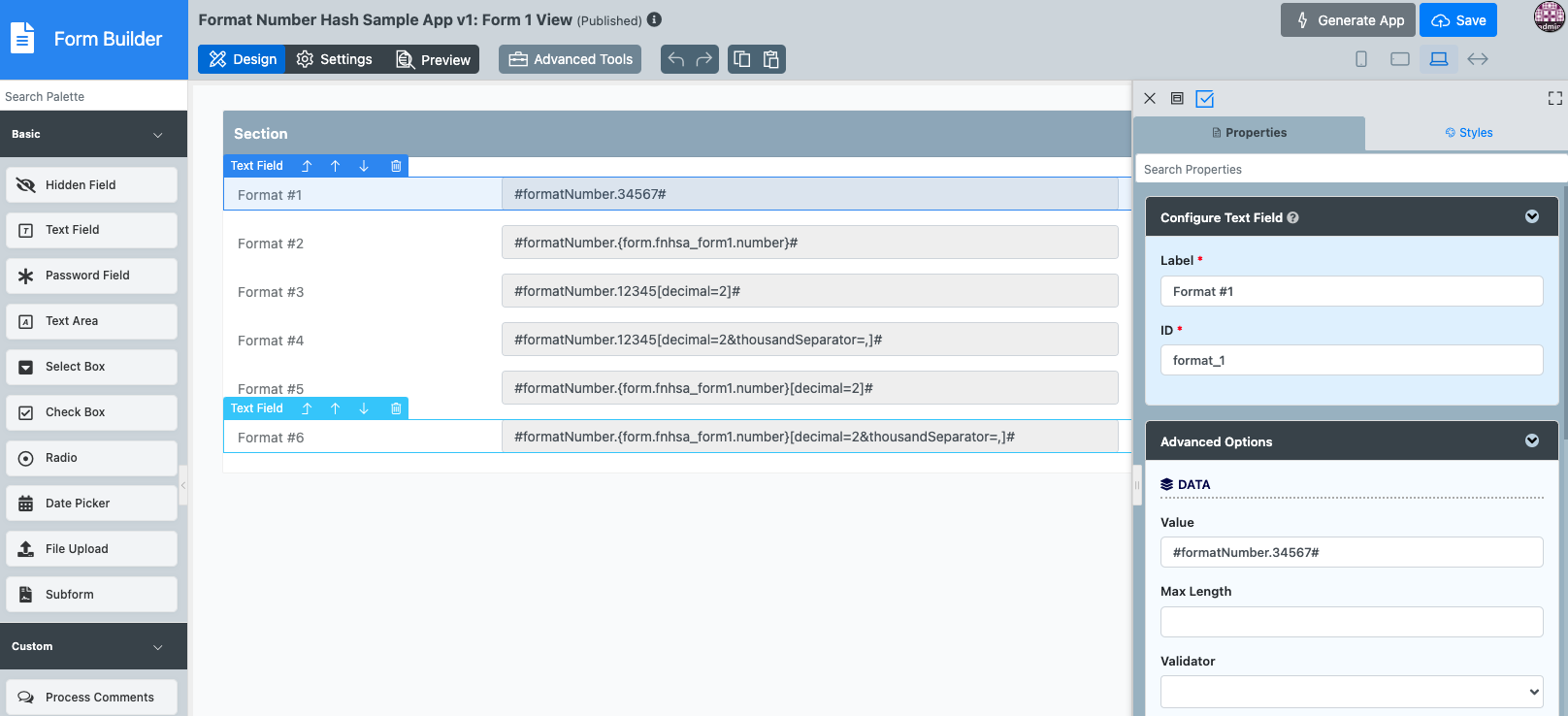Click the Max Length input field
1568x716 pixels.
coord(1351,622)
